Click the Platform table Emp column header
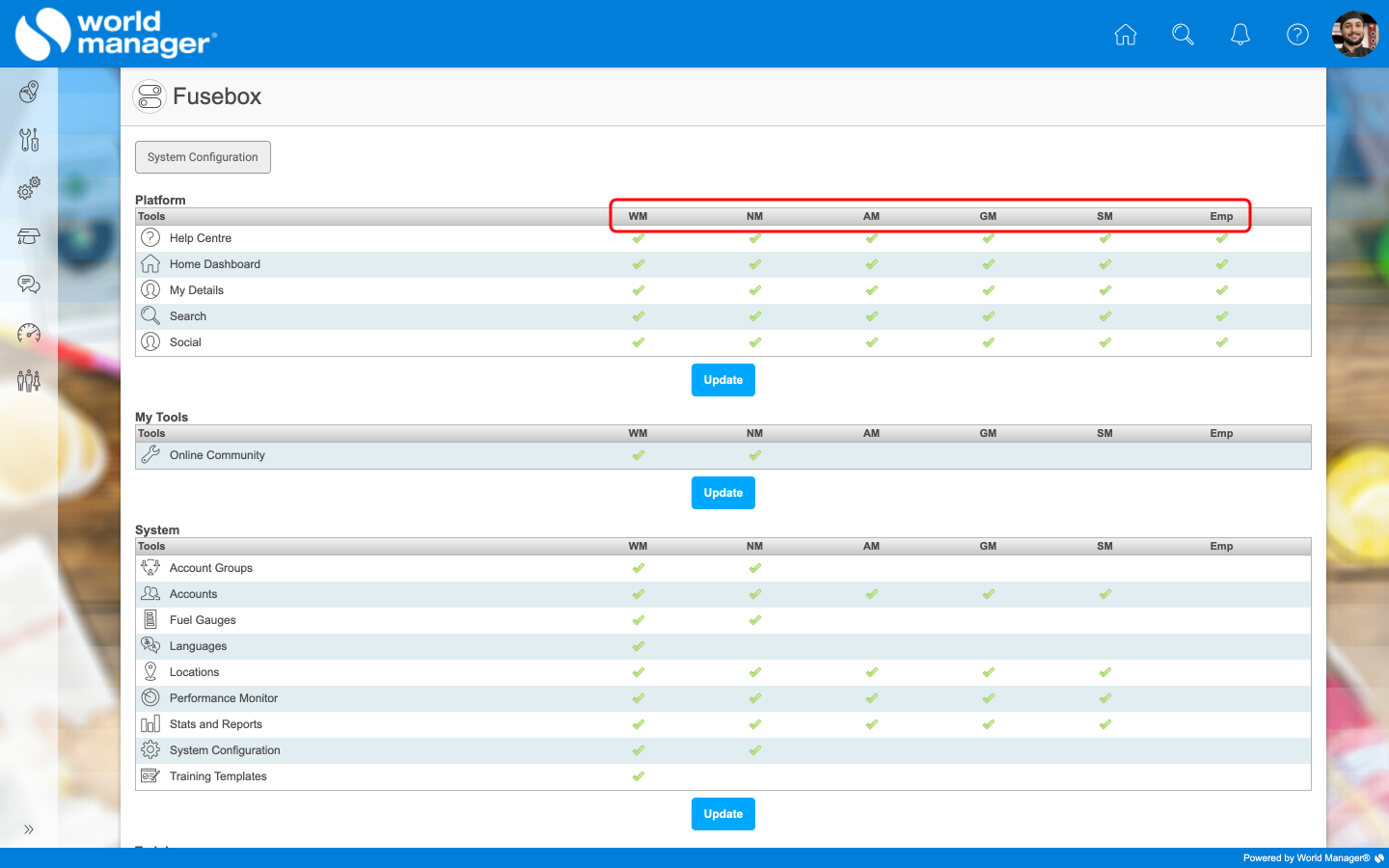Screen dimensions: 1389x868 tap(1222, 216)
